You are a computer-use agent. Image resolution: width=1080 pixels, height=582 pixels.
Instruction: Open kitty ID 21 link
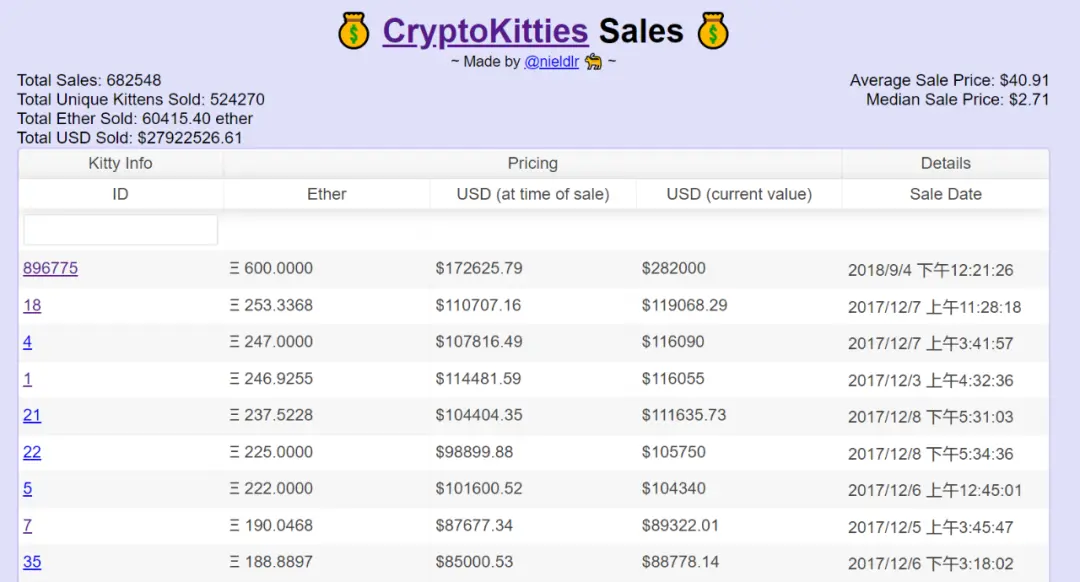coord(32,415)
